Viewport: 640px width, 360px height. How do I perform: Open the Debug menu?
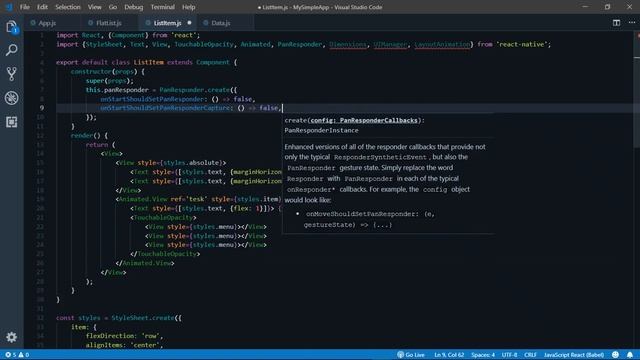[133, 7]
